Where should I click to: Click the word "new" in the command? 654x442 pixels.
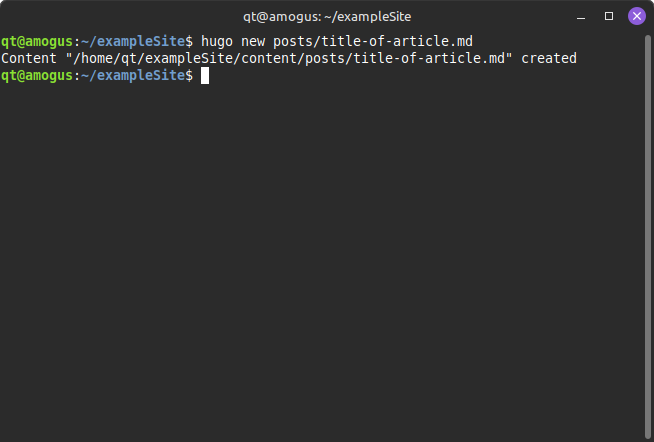pos(253,41)
